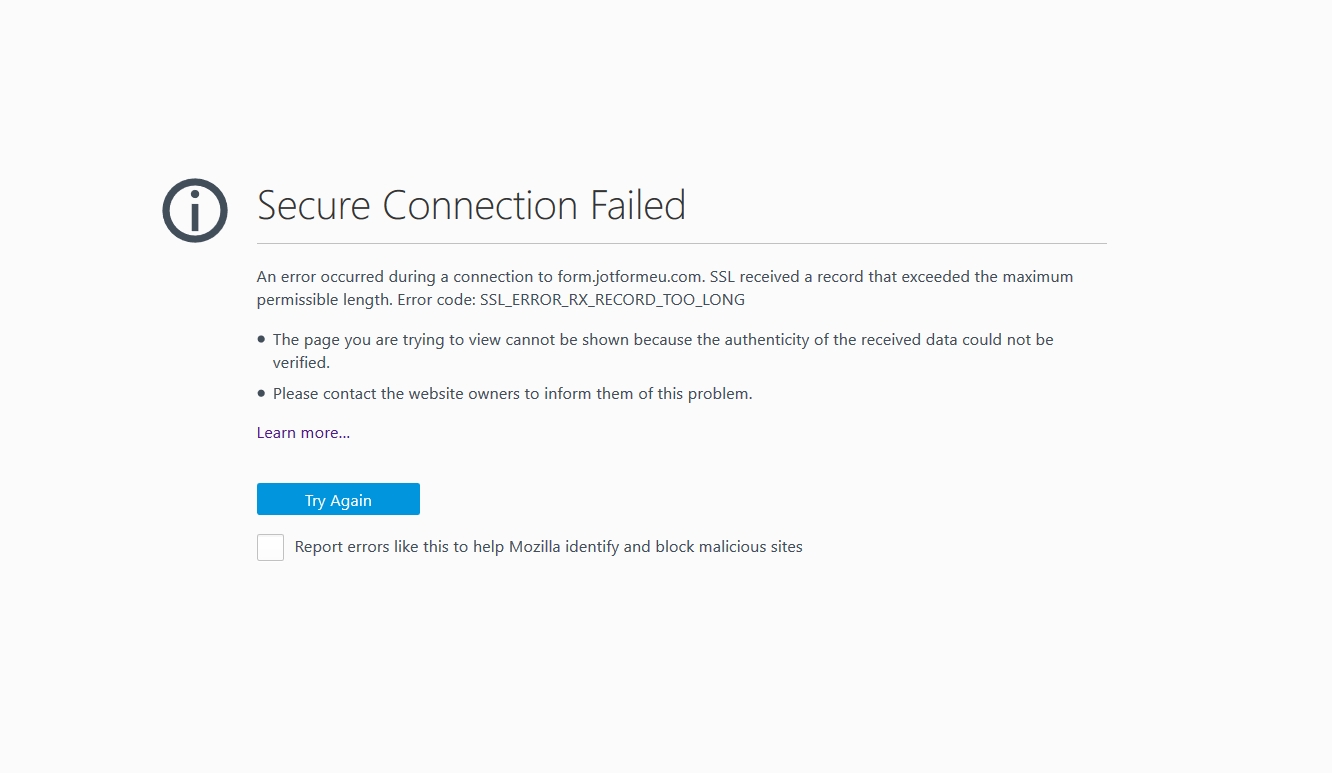Click the SSL_ERROR_RX_RECORD_TOO_LONG error code
Viewport: 1332px width, 773px height.
click(x=612, y=300)
